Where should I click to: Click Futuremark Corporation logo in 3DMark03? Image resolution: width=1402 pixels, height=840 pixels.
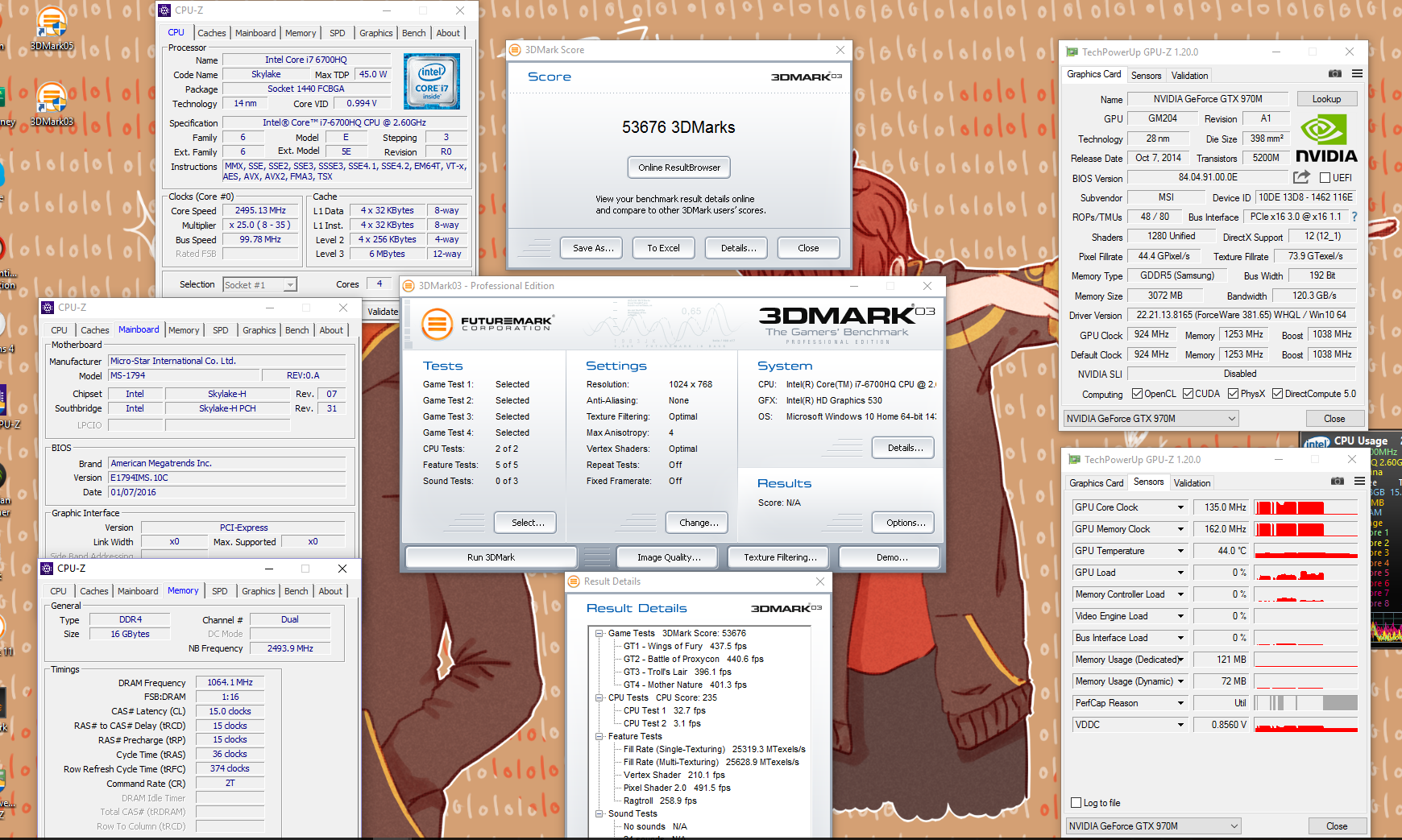coord(487,324)
